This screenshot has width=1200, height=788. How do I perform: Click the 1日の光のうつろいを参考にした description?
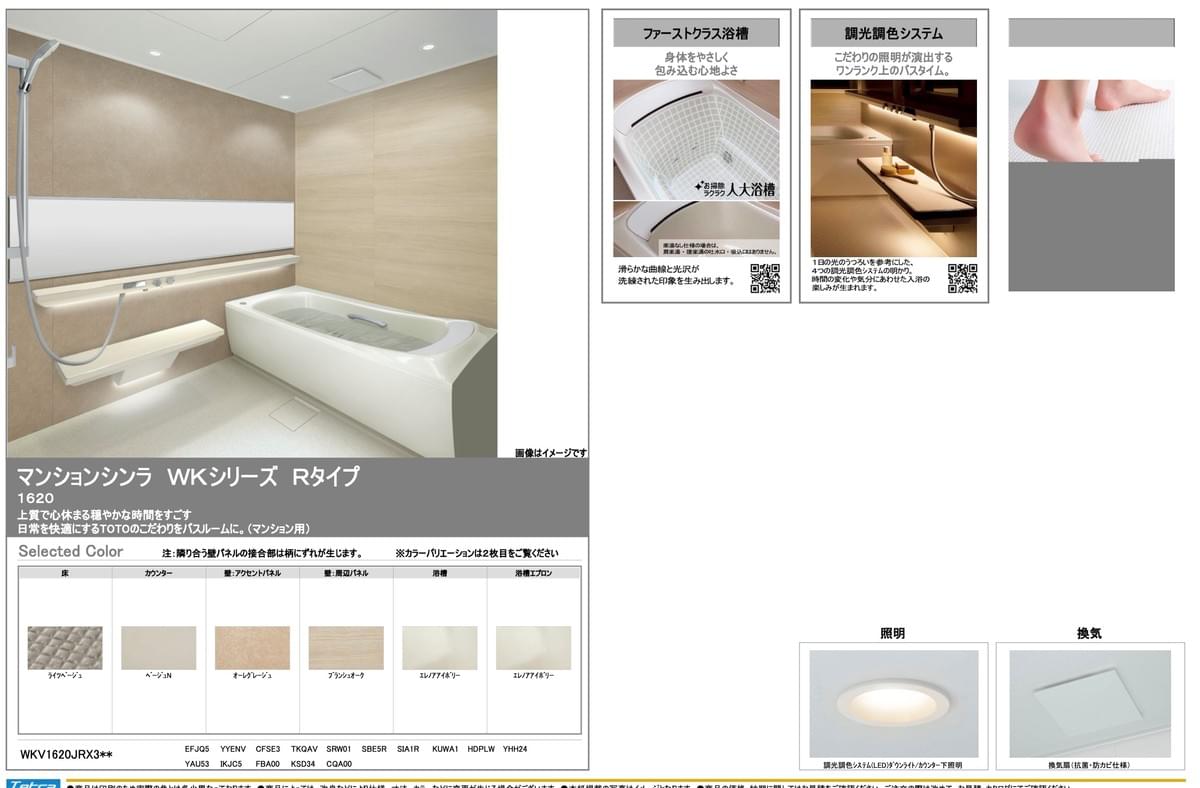click(x=871, y=275)
